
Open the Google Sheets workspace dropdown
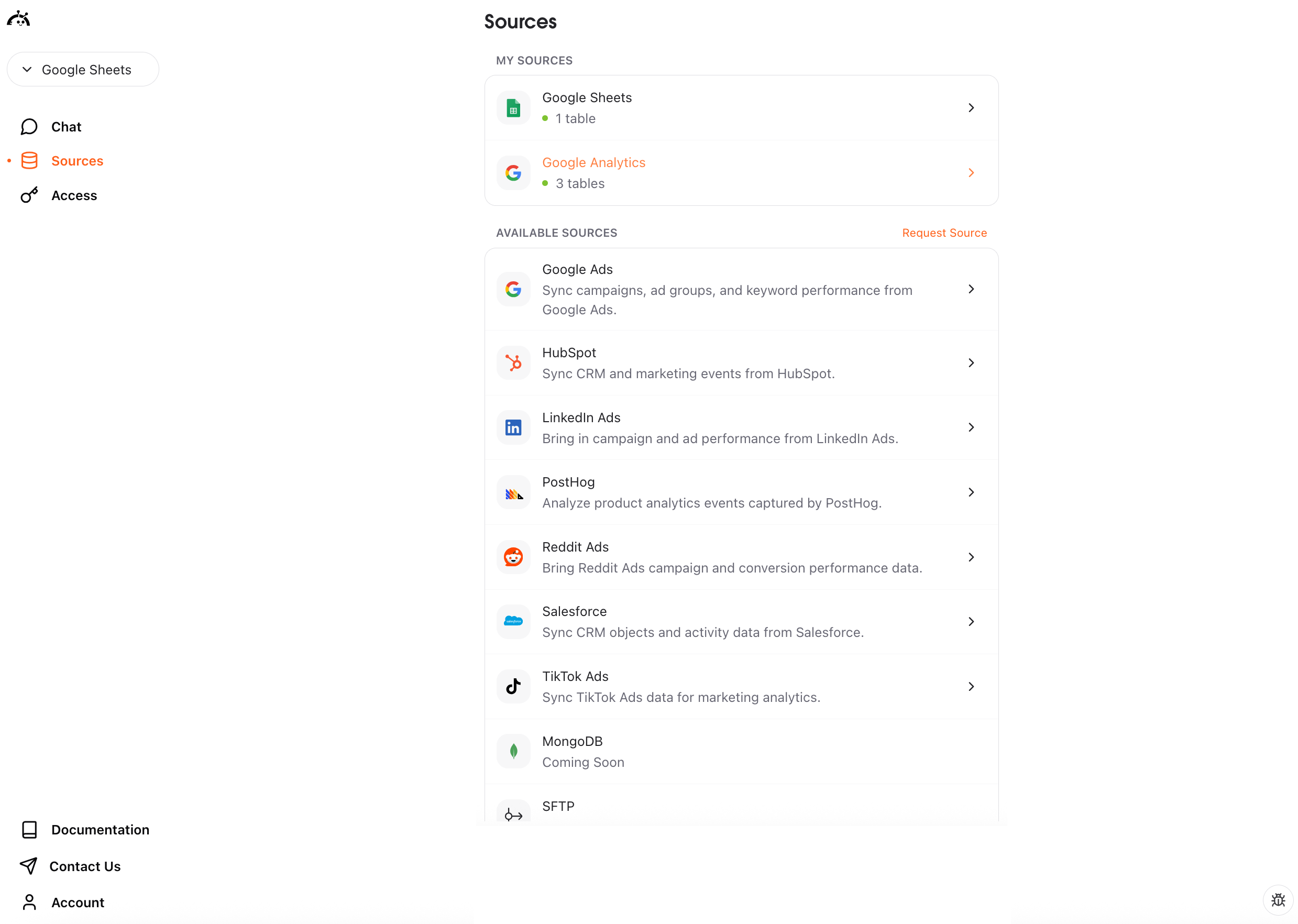(83, 69)
